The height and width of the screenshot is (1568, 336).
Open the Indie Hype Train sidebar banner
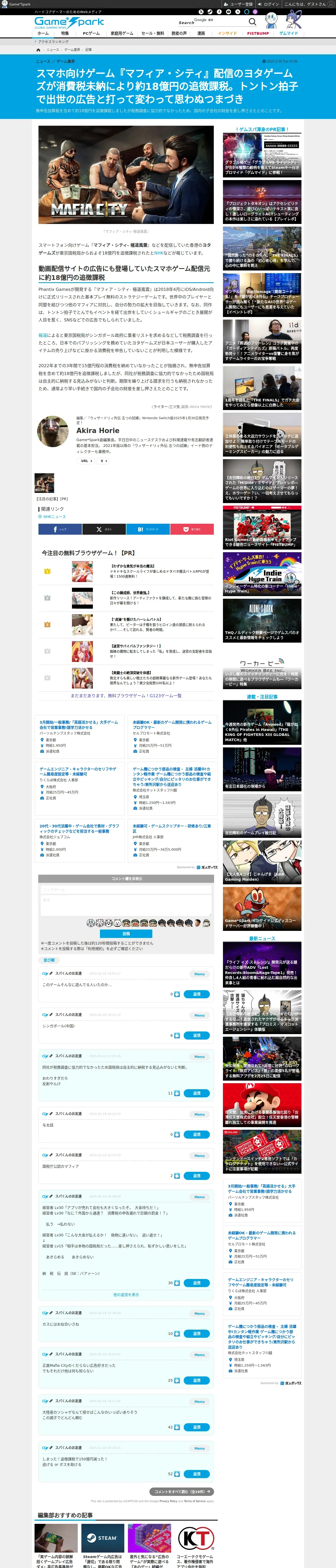point(262,574)
